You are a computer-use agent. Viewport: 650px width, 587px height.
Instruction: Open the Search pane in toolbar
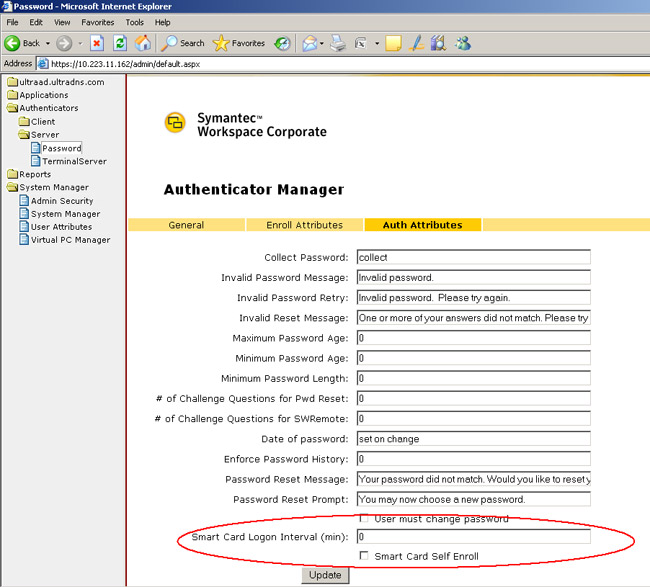183,43
